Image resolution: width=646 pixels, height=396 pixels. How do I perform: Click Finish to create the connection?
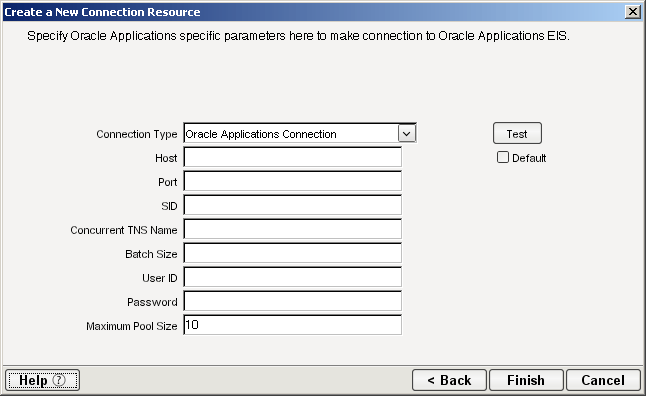(526, 380)
